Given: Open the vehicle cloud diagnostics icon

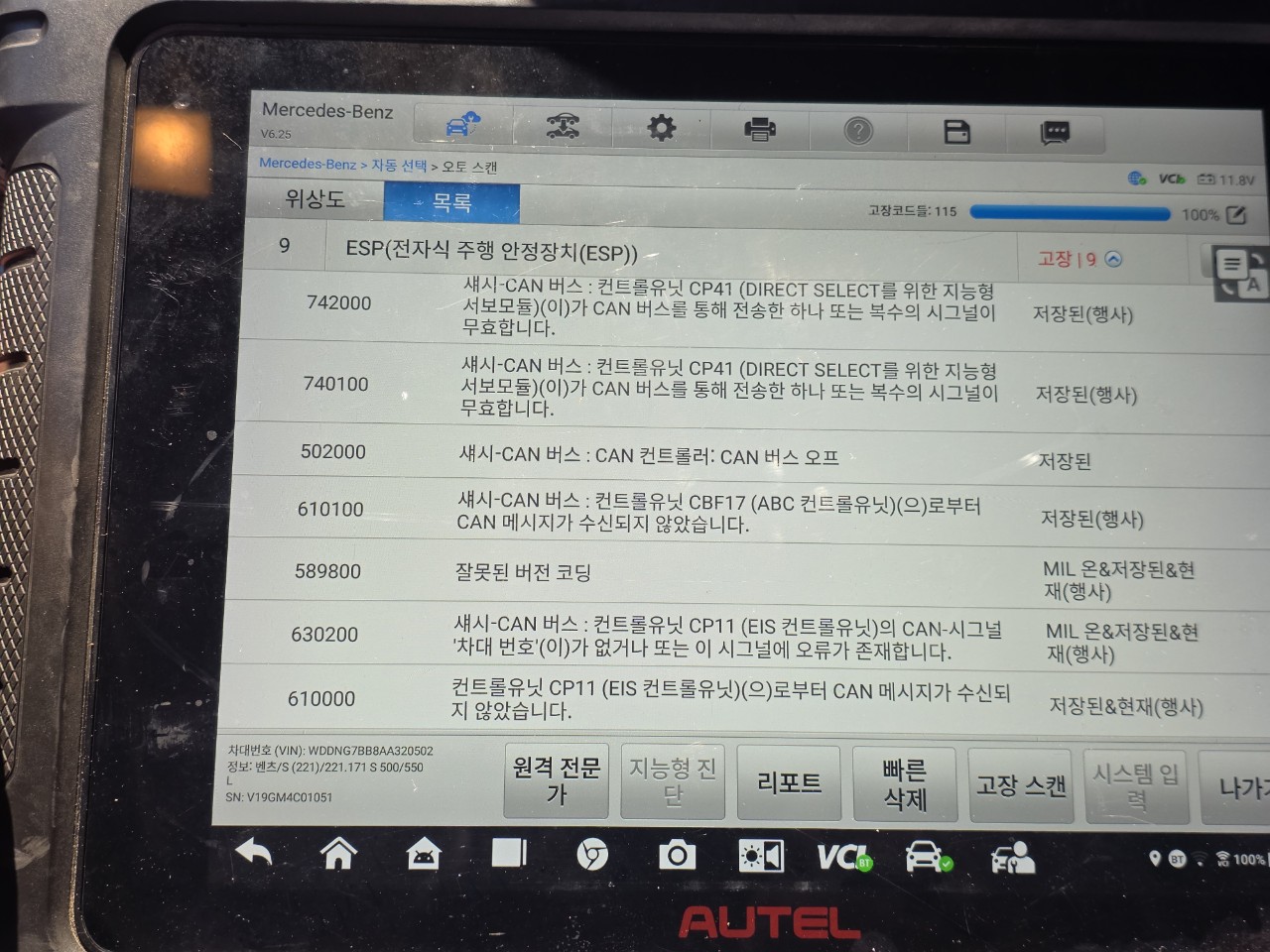Looking at the screenshot, I should tap(461, 125).
